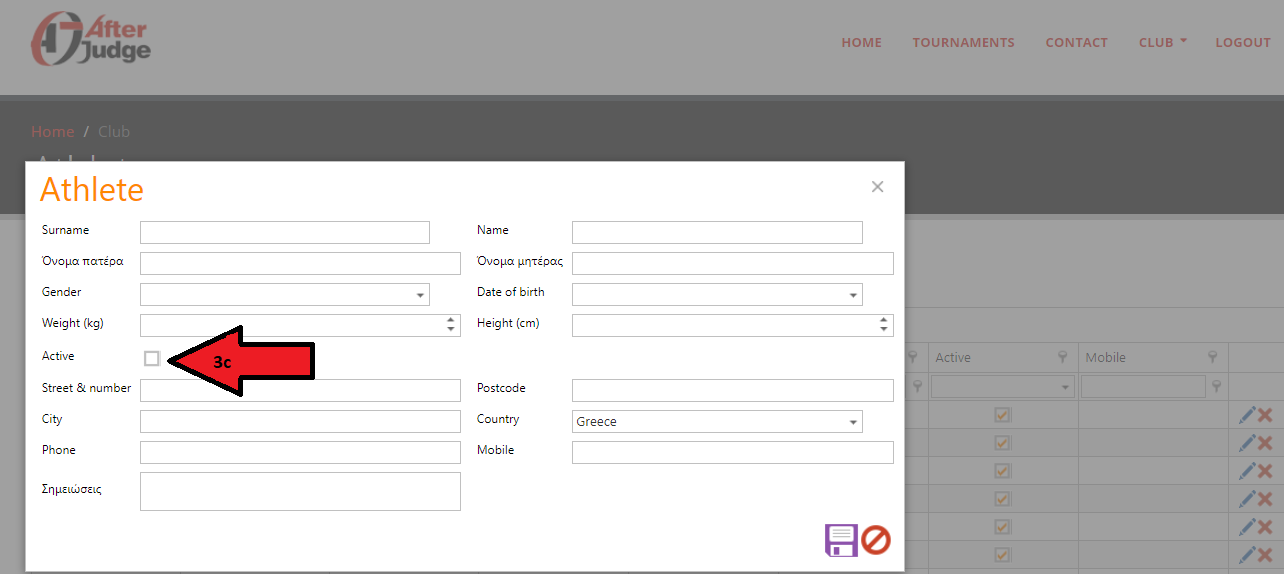Enable the Active checkbox in Athlete form

pos(152,358)
